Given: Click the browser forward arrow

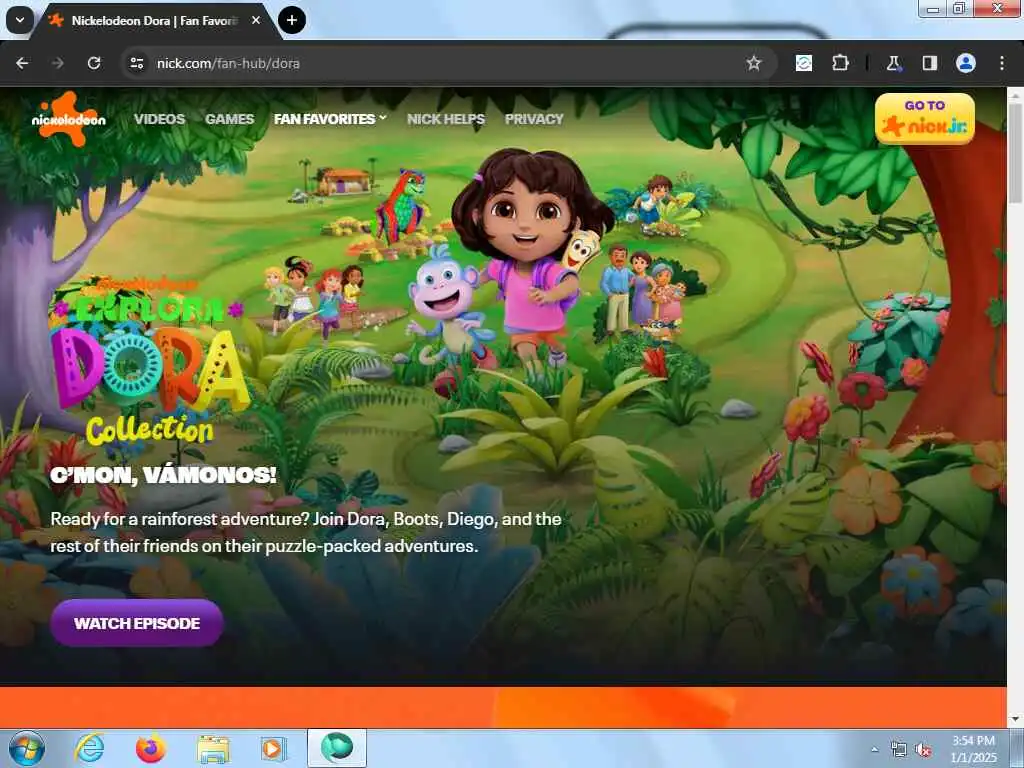Looking at the screenshot, I should 57,63.
